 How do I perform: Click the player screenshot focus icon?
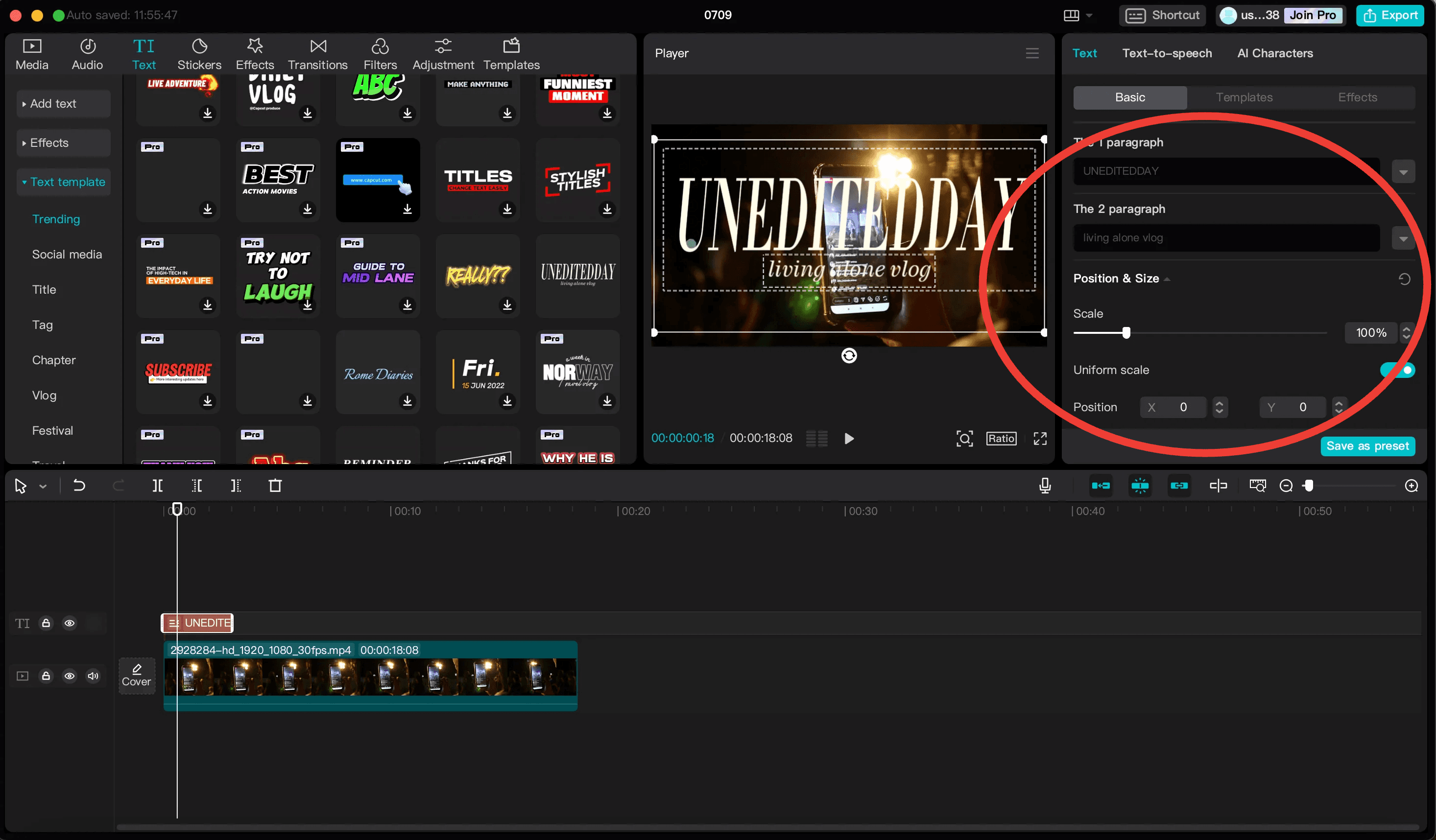[x=964, y=438]
